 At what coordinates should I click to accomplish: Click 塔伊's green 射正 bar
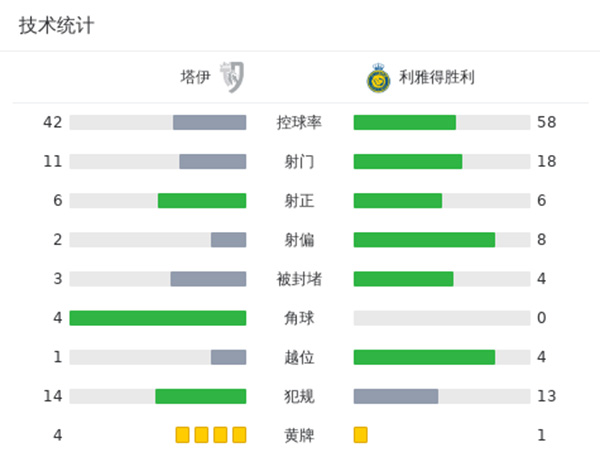coord(202,201)
